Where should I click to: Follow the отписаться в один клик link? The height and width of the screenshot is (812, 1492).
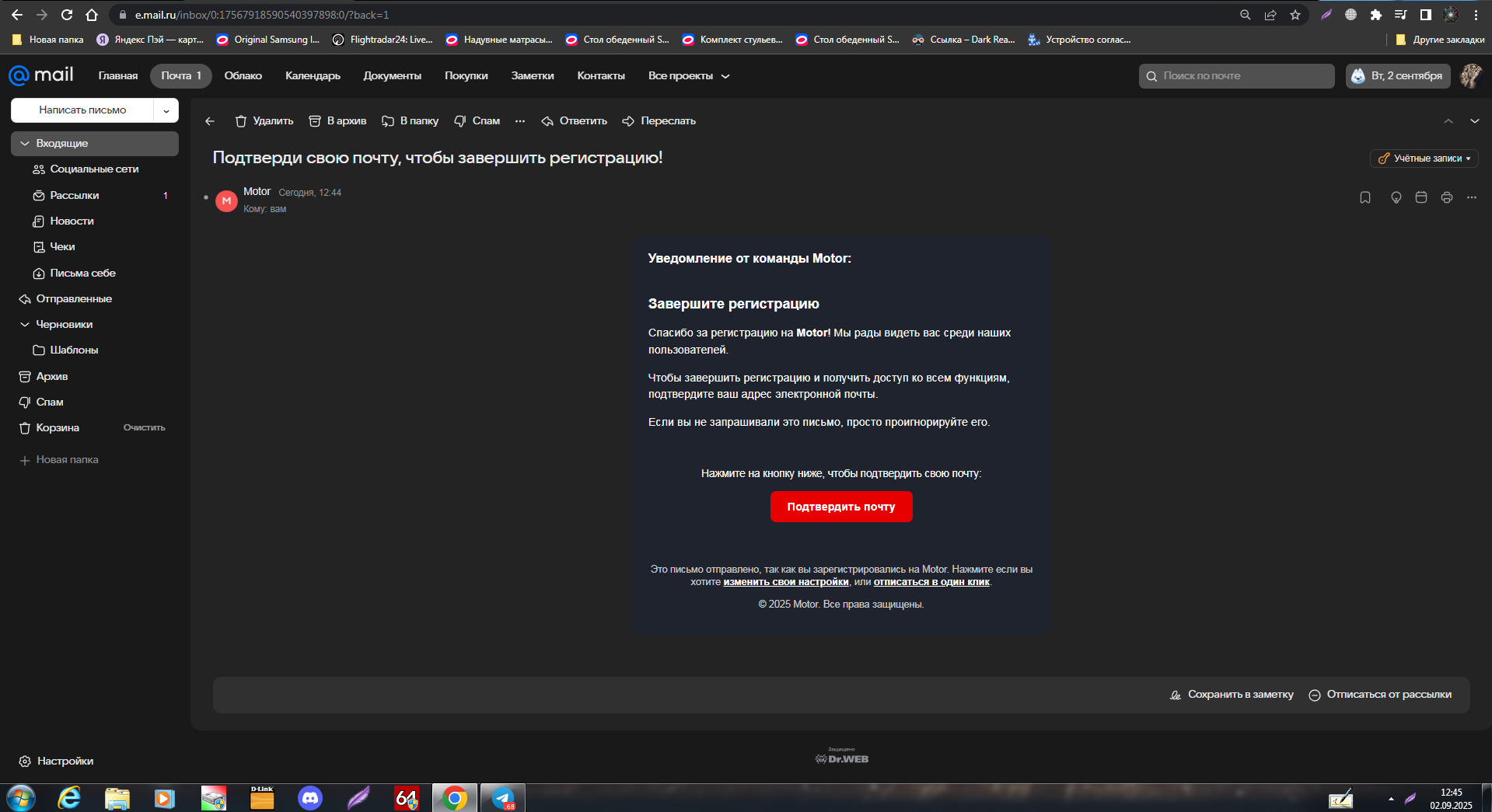(x=931, y=582)
